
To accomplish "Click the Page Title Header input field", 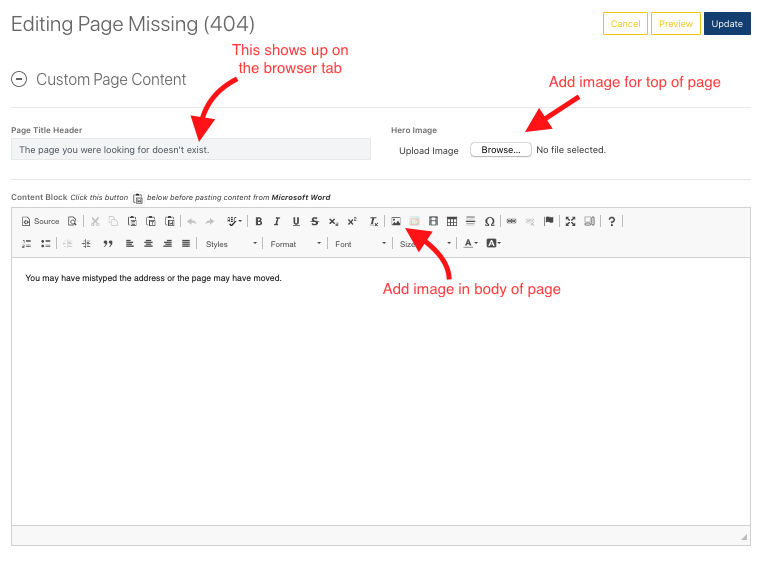I will click(x=191, y=149).
